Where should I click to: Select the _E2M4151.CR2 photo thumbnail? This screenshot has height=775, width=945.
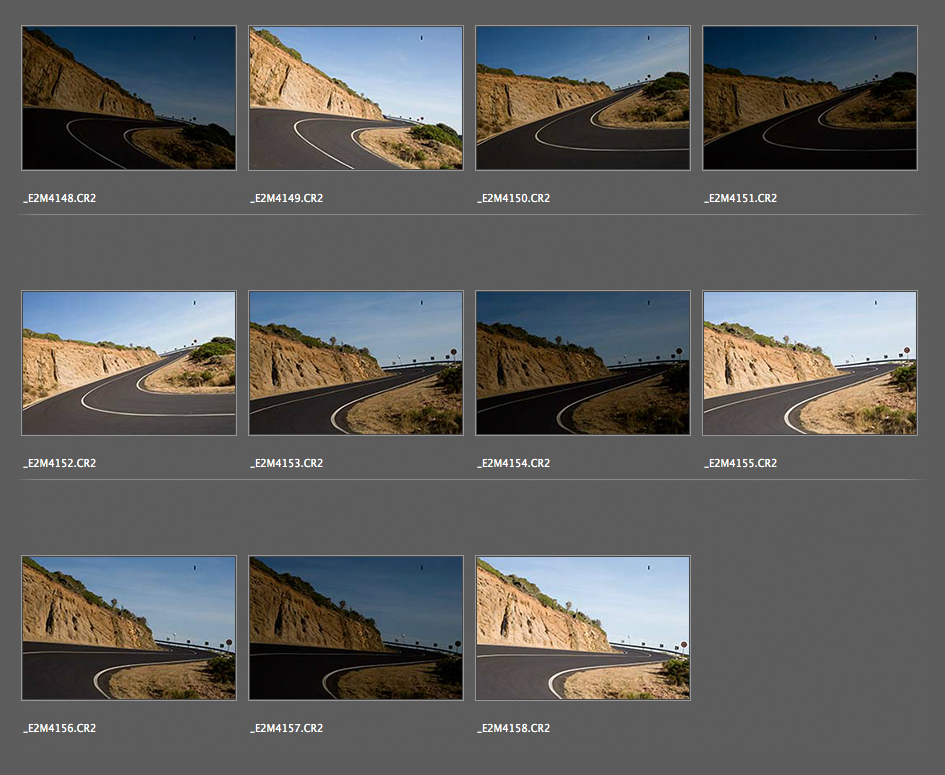tap(810, 98)
